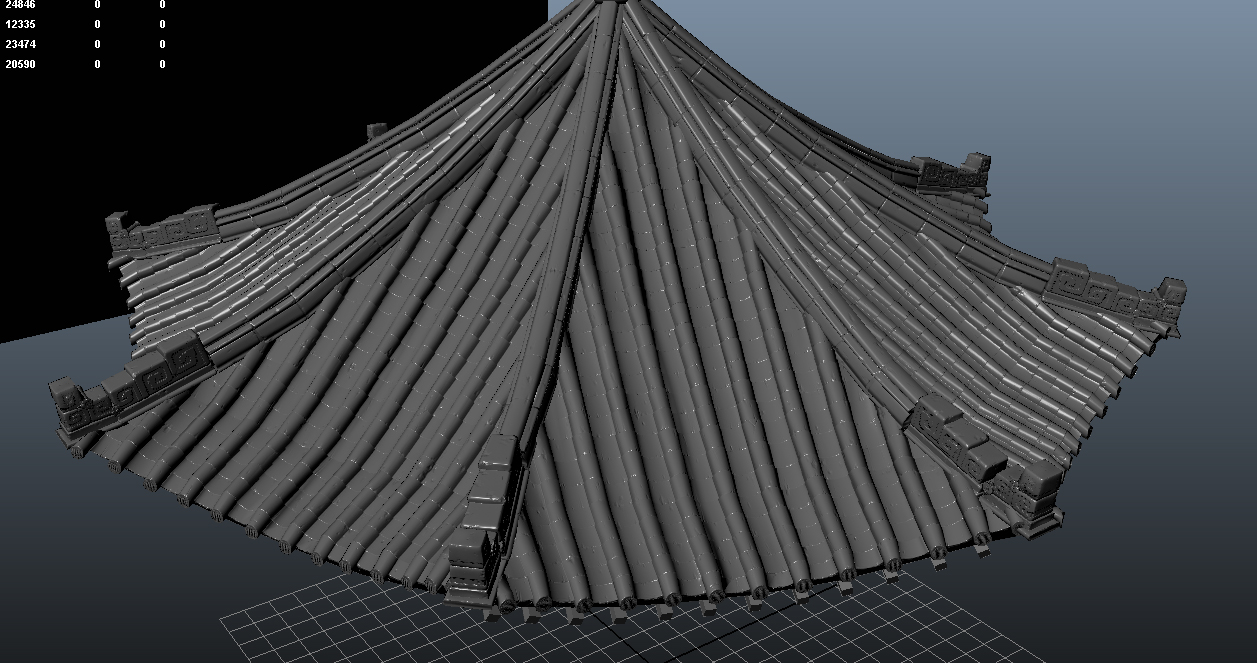Select the lower-right carved ridge end piece
The image size is (1257, 663).
pyautogui.click(x=985, y=460)
